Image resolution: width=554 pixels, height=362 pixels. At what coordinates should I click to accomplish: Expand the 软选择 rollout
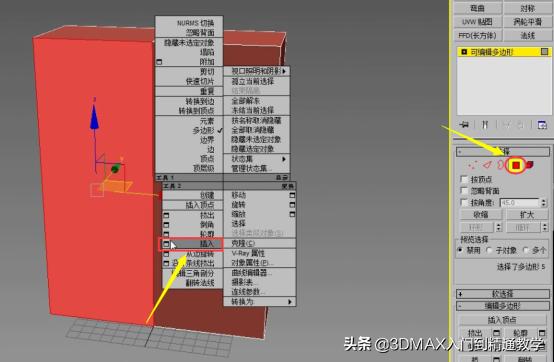point(503,293)
